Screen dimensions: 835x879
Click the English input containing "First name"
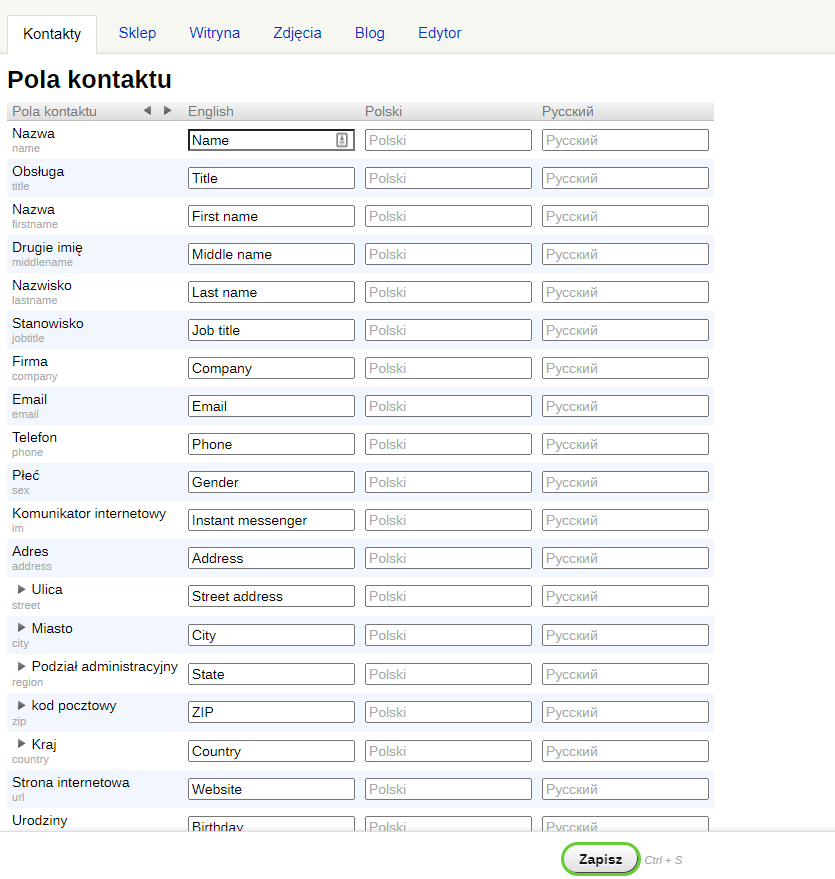coord(271,216)
